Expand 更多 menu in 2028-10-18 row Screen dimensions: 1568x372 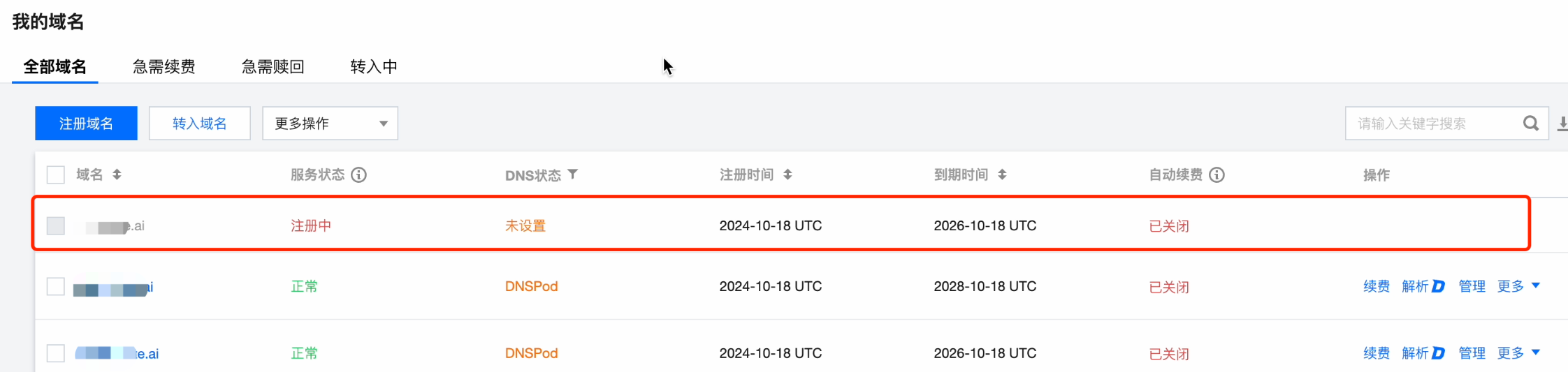point(1518,286)
